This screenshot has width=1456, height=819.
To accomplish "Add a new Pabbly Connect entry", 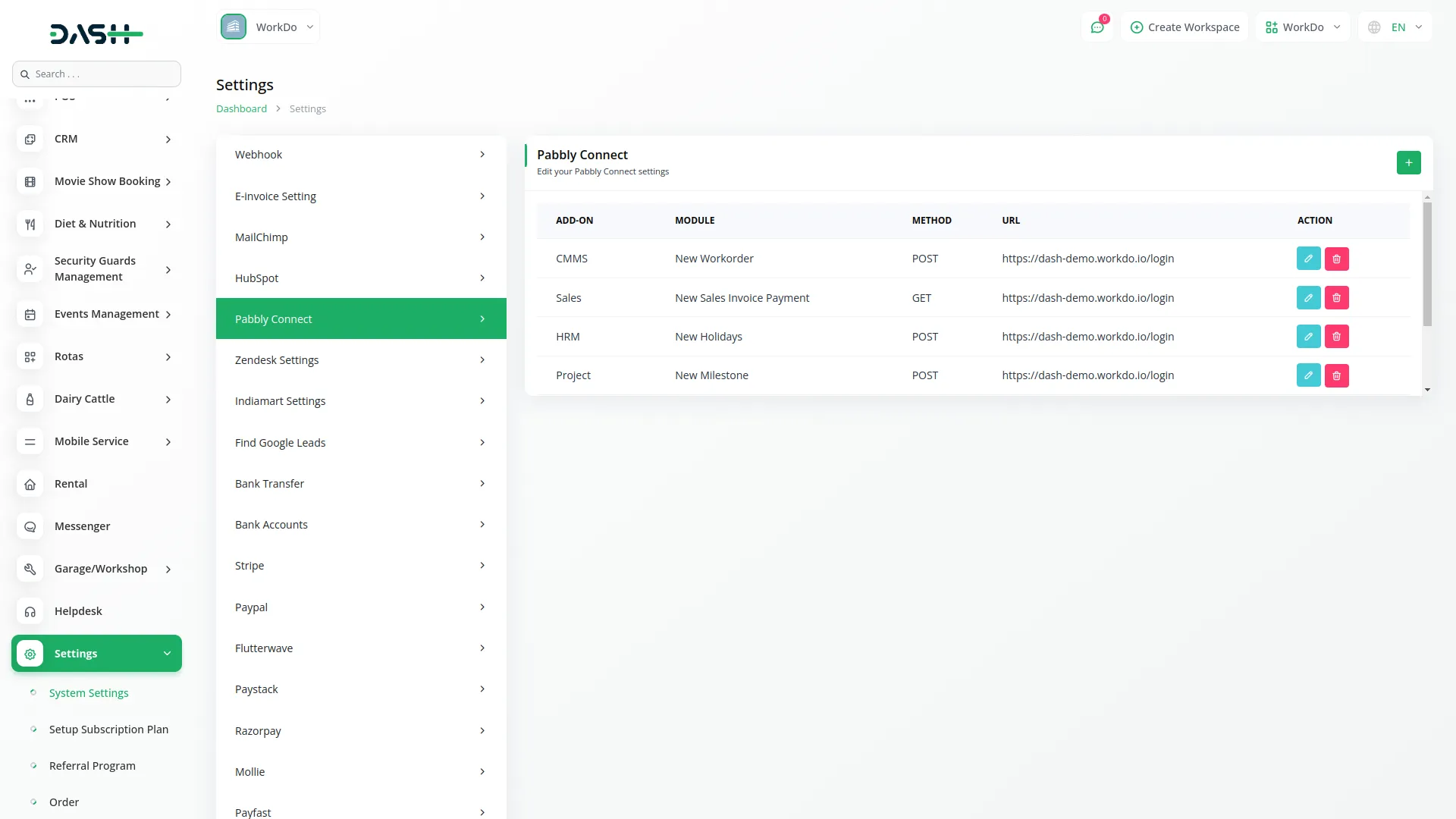I will click(x=1408, y=162).
